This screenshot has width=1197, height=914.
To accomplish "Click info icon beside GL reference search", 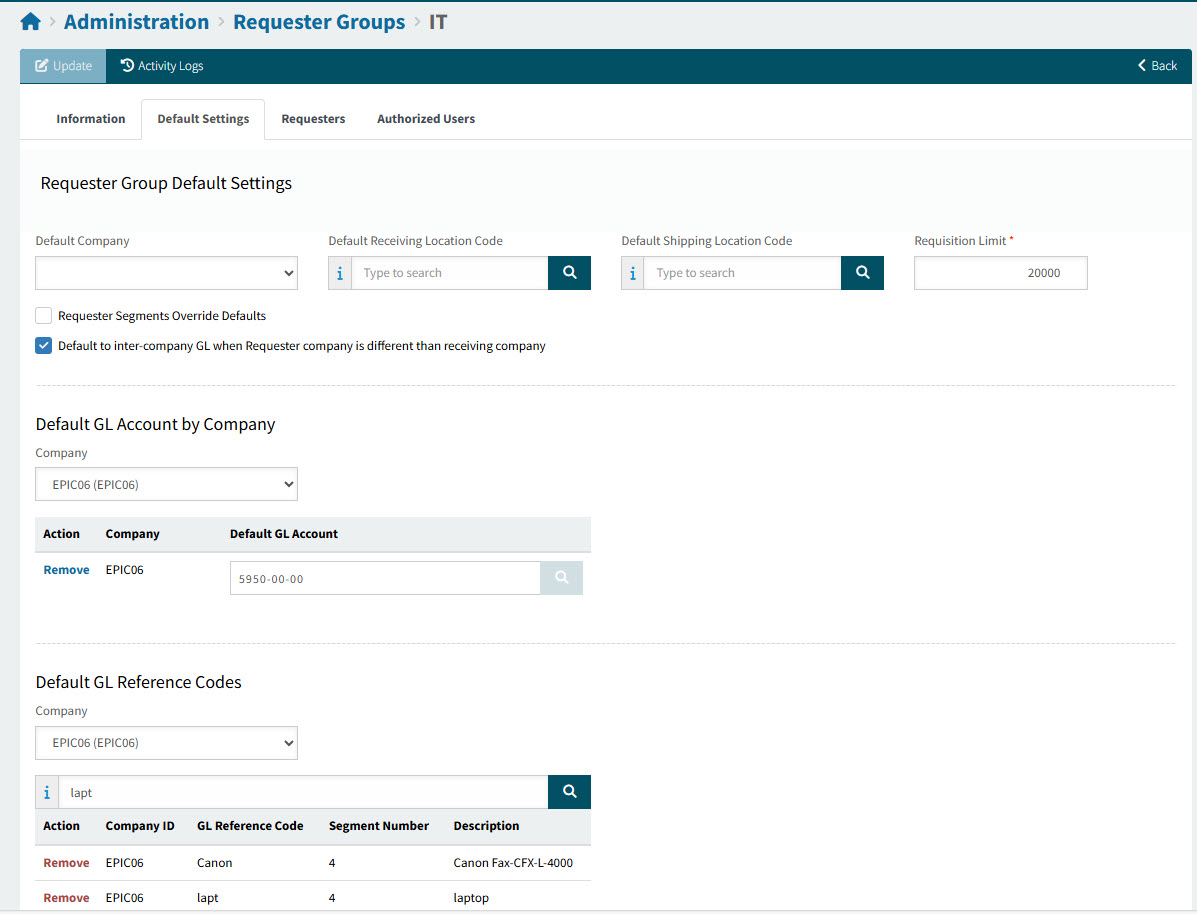I will [47, 792].
